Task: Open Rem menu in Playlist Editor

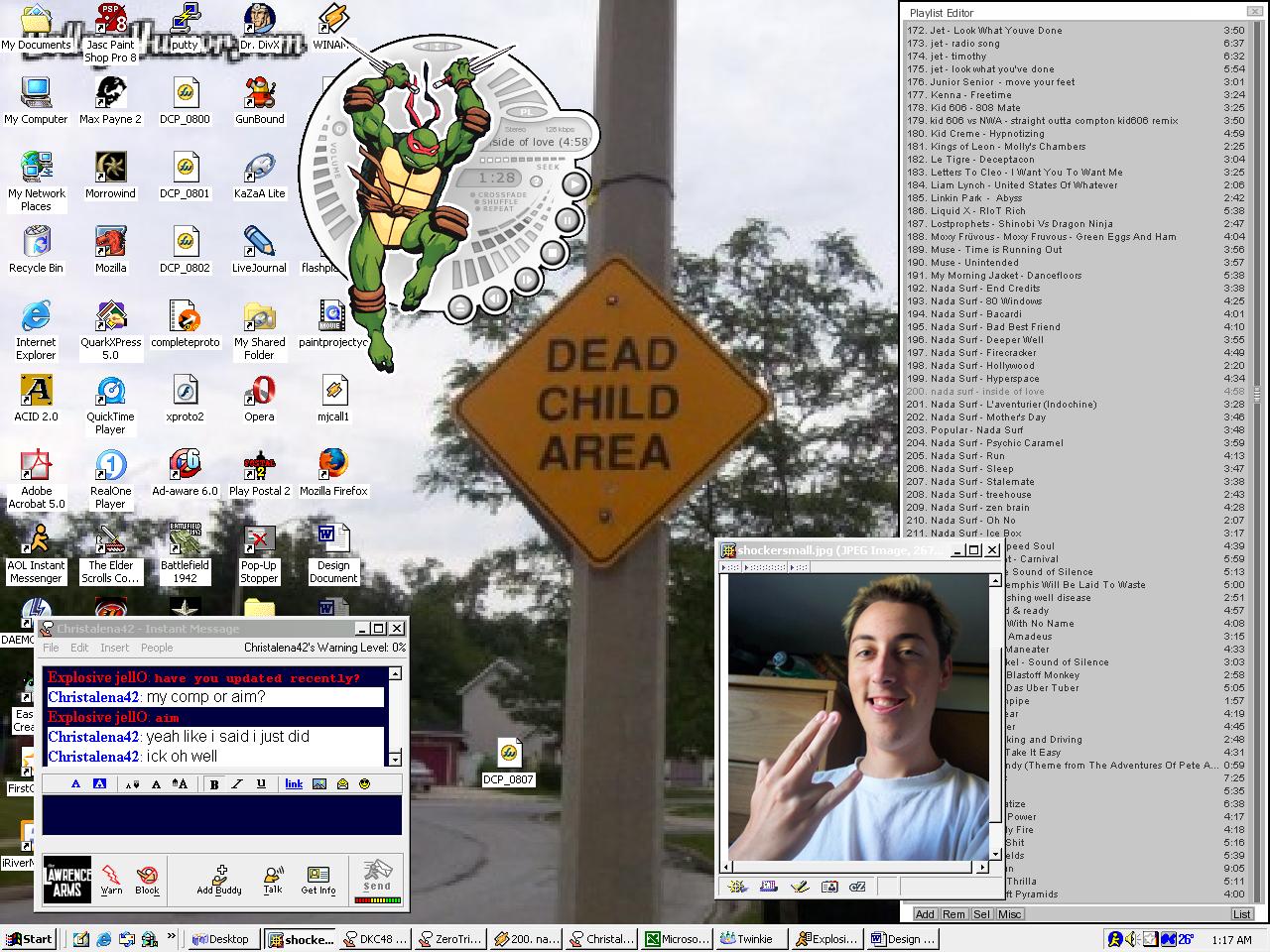Action: pos(952,914)
